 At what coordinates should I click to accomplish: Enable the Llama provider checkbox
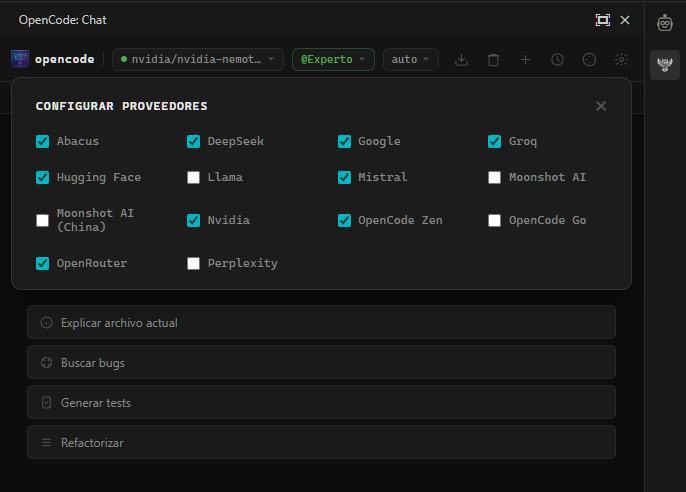[x=193, y=177]
